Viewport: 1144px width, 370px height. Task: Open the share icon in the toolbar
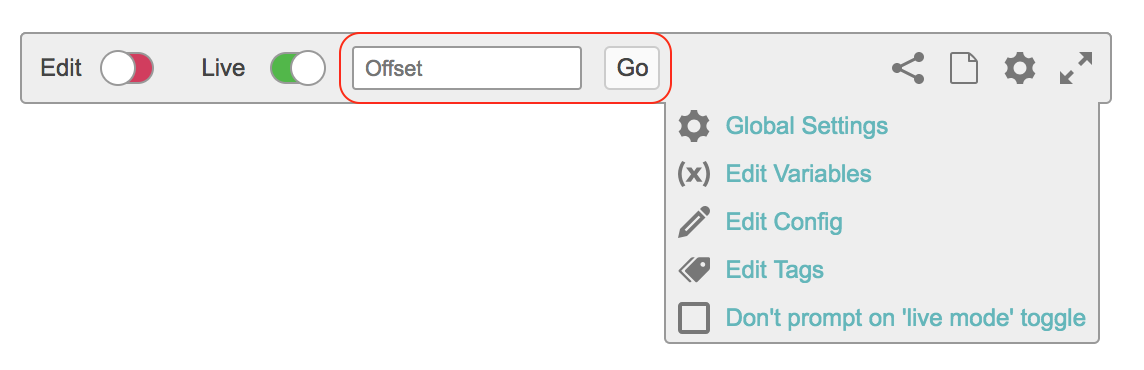[x=908, y=69]
